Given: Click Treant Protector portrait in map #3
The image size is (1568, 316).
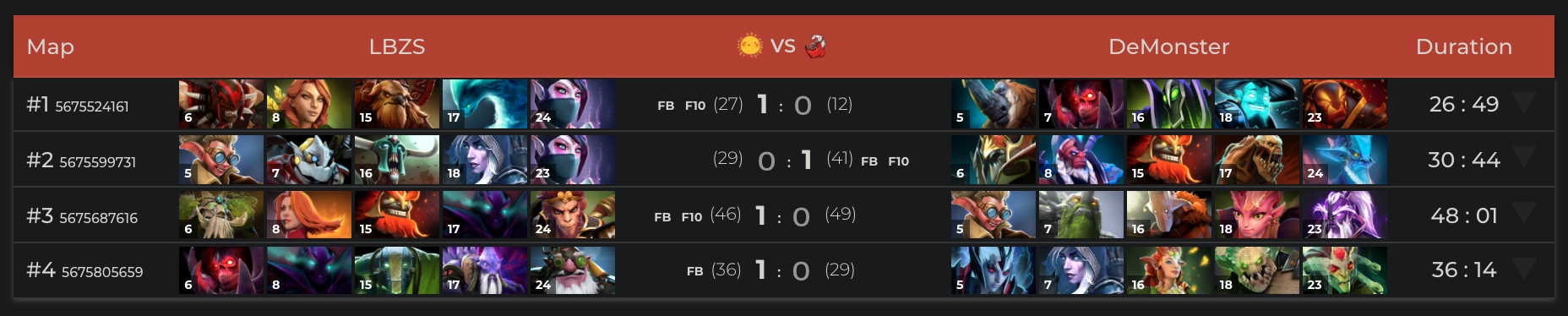Looking at the screenshot, I should 221,215.
